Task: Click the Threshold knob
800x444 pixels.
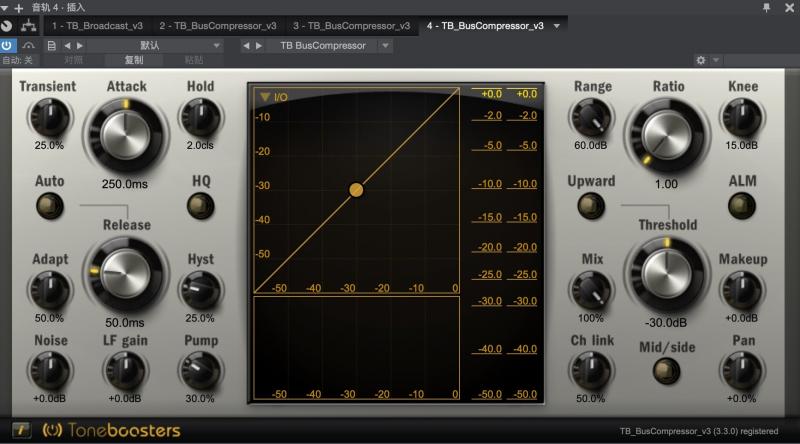Action: click(666, 274)
